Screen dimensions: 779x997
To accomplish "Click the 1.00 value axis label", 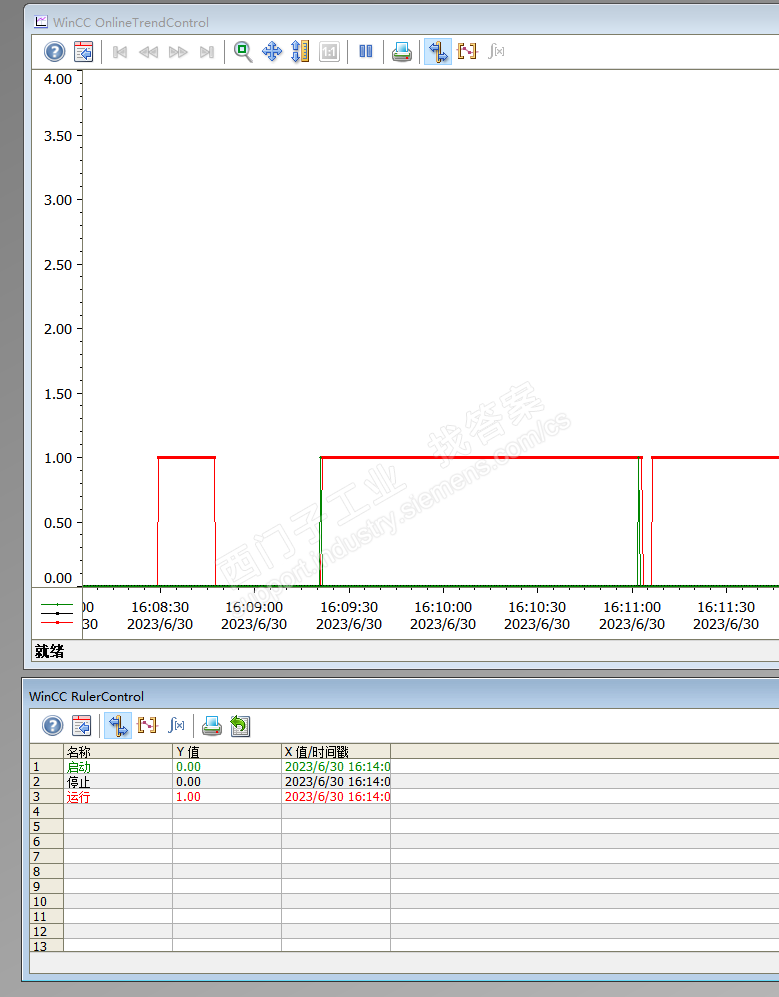I will tap(58, 458).
